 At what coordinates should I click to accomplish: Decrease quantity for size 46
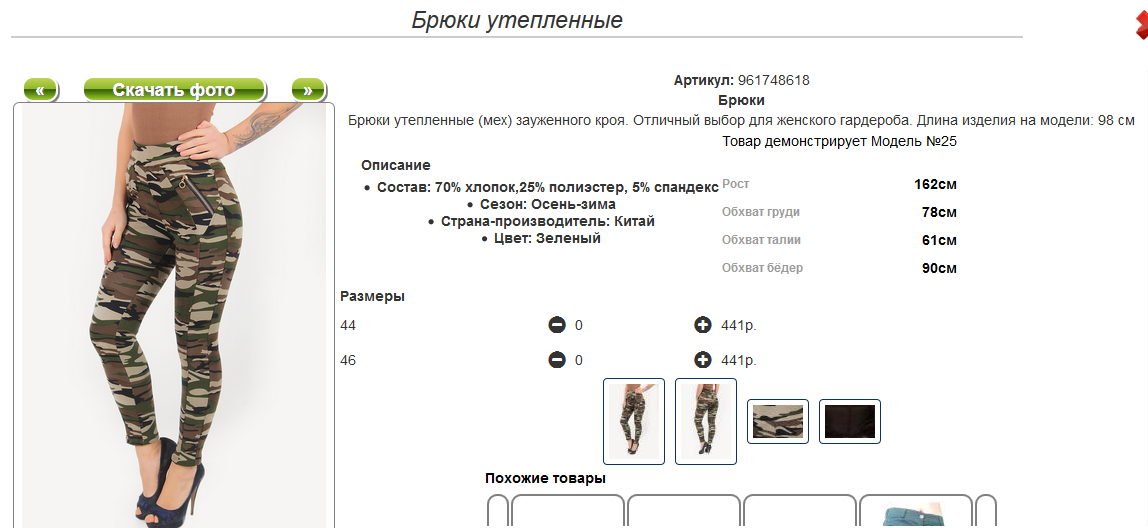point(557,360)
